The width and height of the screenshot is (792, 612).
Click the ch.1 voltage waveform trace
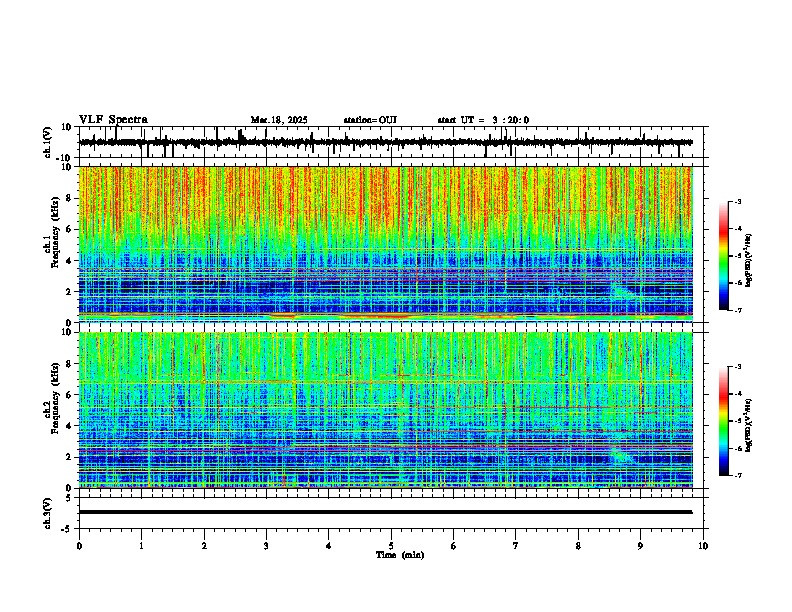coord(385,142)
